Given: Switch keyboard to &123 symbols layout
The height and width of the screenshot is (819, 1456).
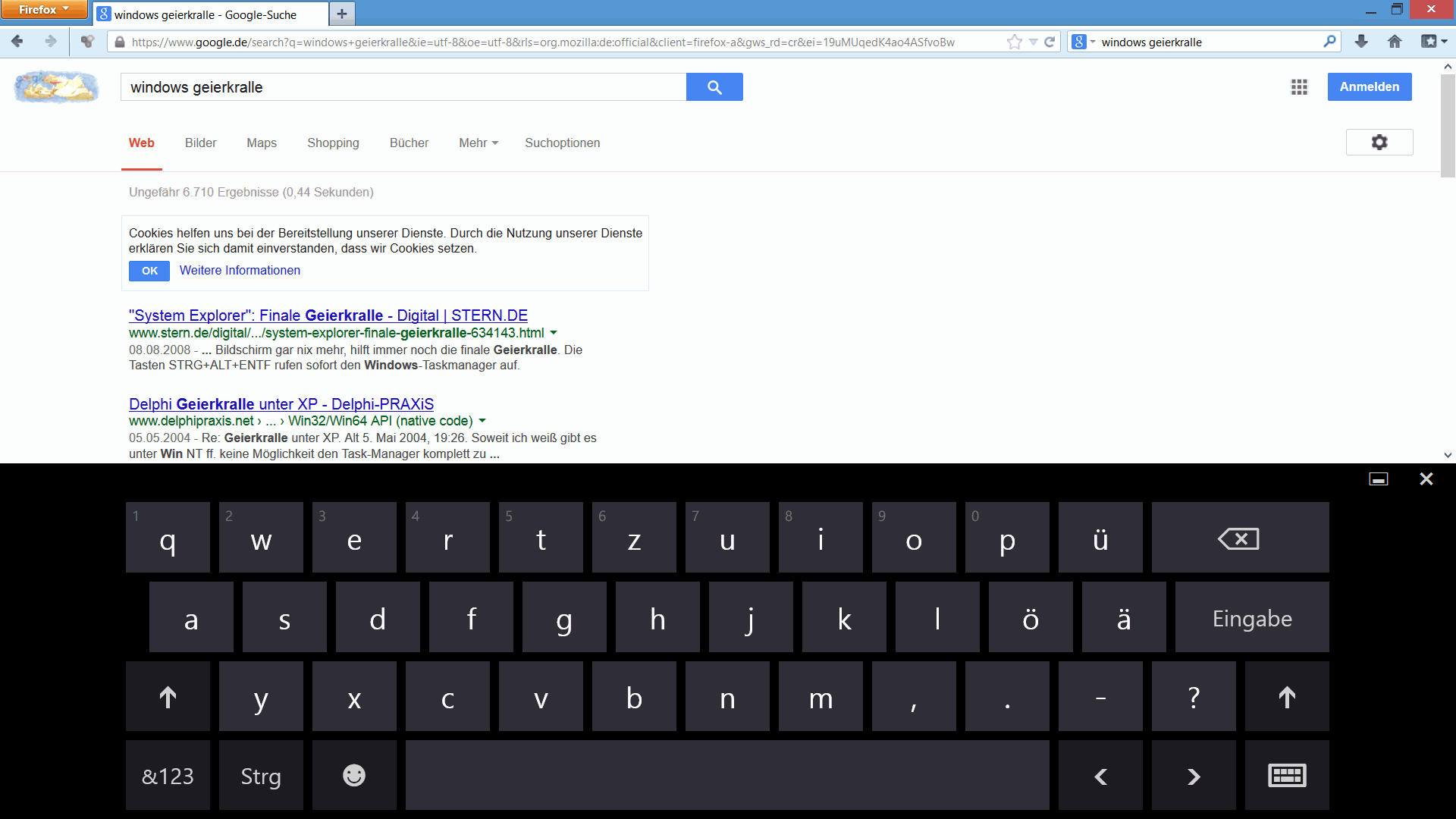Looking at the screenshot, I should 168,776.
